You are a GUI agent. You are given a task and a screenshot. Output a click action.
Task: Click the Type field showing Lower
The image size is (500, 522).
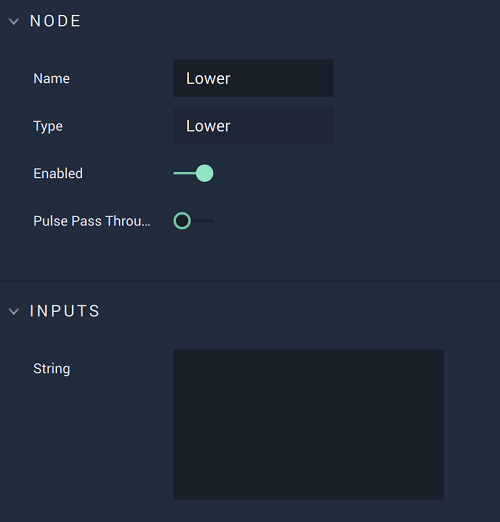(x=253, y=126)
